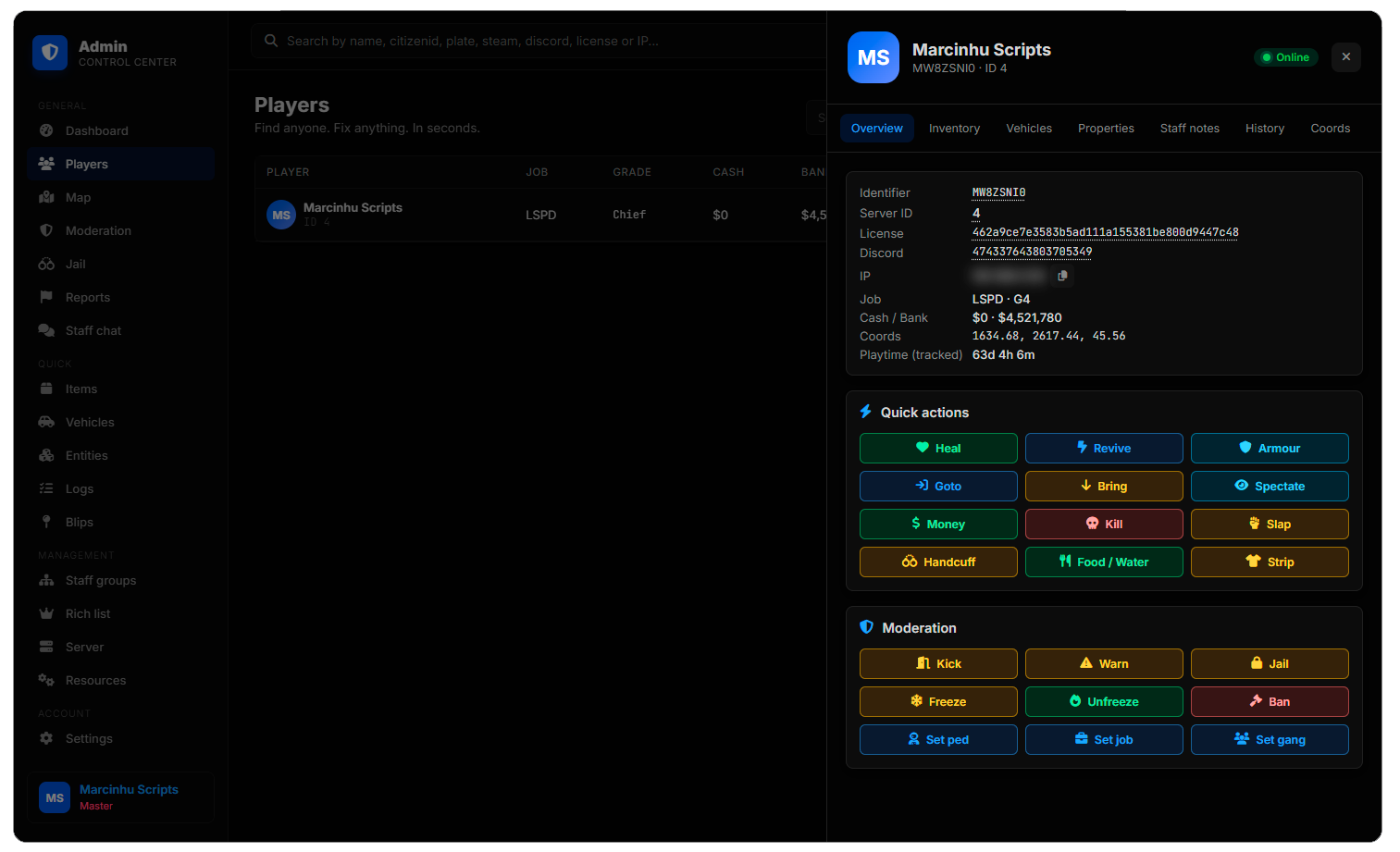Close the player details panel

pyautogui.click(x=1346, y=57)
